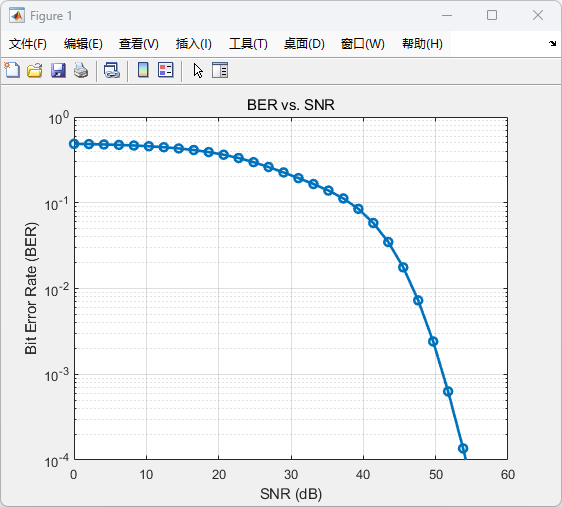The width and height of the screenshot is (562, 507).
Task: Open the 窗口(W) menu
Action: click(x=362, y=44)
